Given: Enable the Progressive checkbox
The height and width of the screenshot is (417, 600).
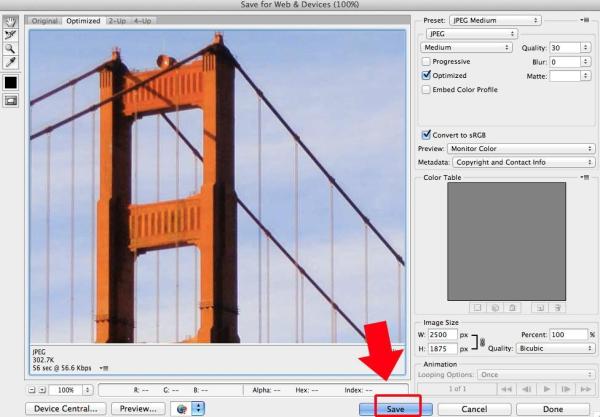Looking at the screenshot, I should click(x=428, y=61).
